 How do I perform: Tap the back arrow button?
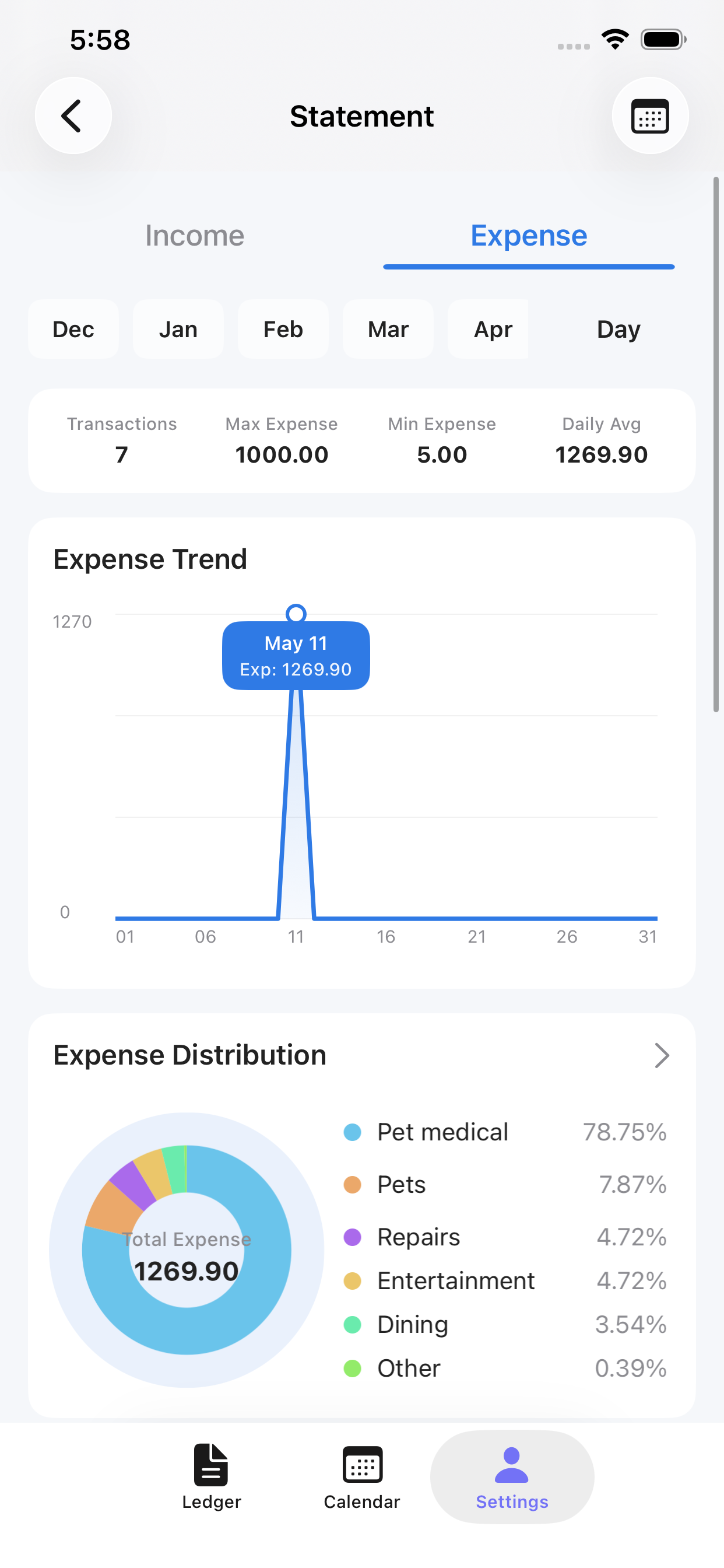click(73, 116)
